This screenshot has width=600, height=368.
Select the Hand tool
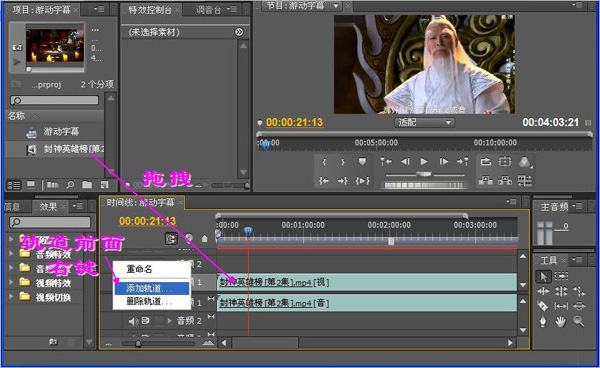[x=561, y=322]
